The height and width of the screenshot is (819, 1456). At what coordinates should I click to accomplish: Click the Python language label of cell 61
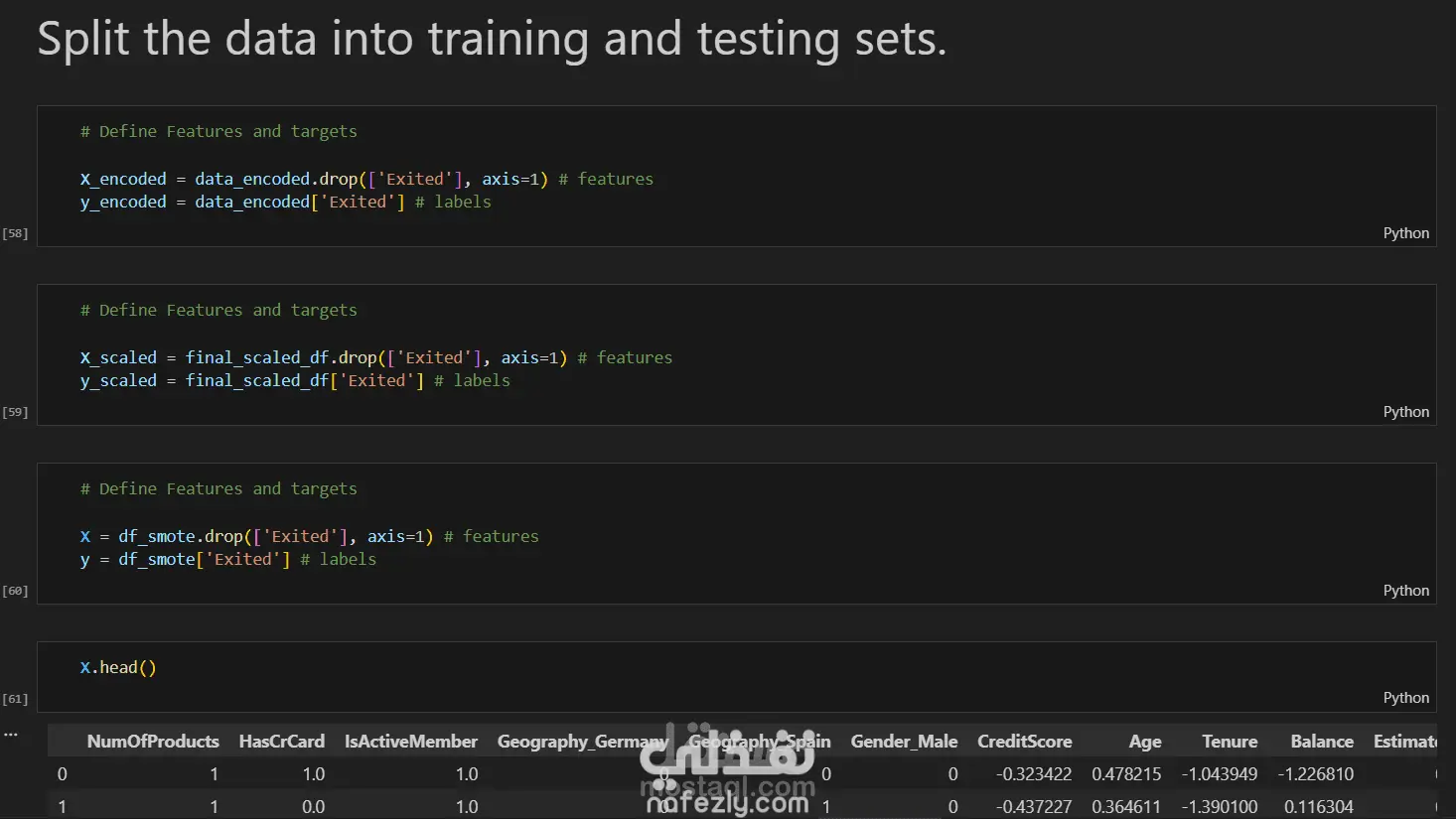pyautogui.click(x=1405, y=698)
